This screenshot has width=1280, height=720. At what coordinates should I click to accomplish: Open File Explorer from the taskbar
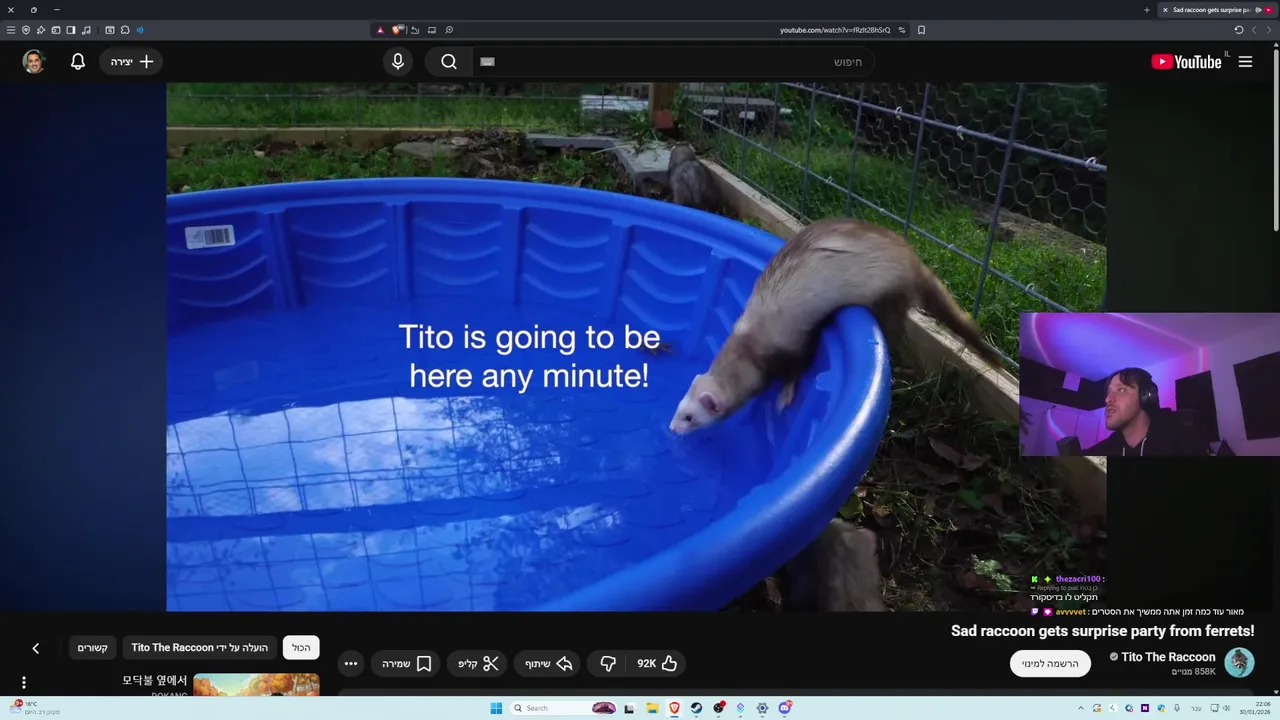[653, 708]
